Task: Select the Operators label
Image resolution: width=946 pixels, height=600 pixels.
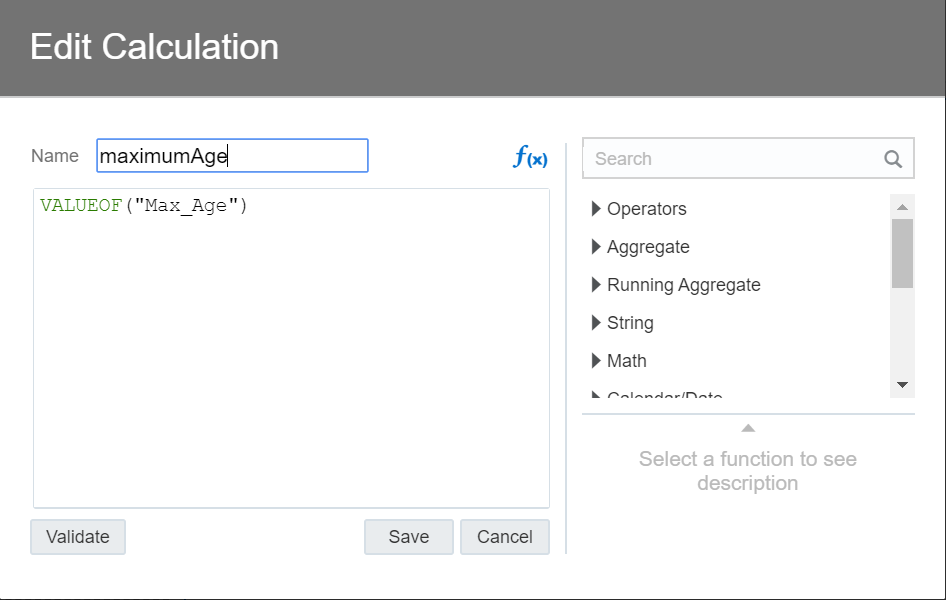Action: tap(646, 209)
